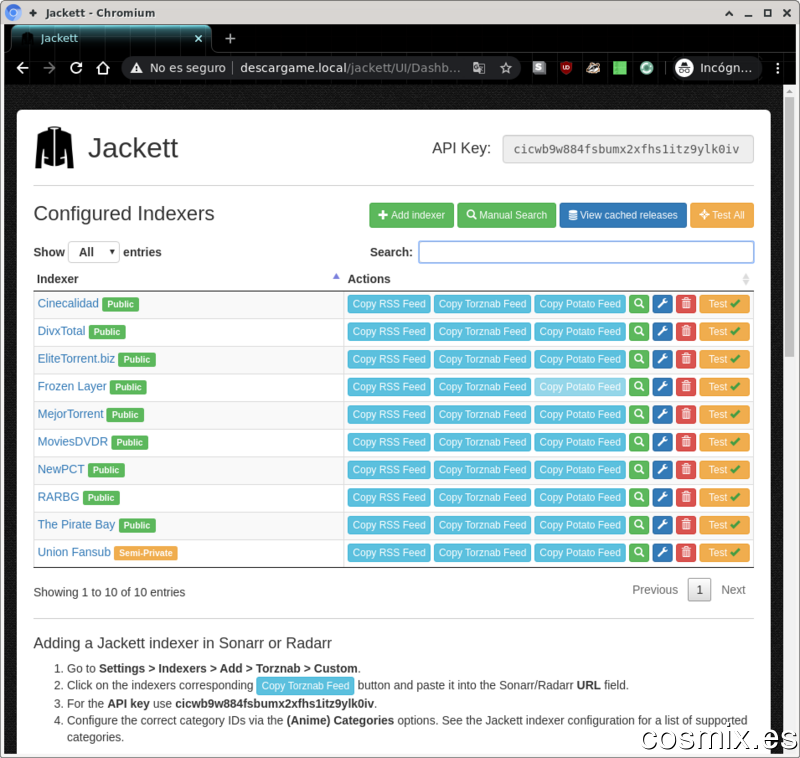Configure MejorTorrent using the wrench icon
This screenshot has height=758, width=800.
point(662,414)
